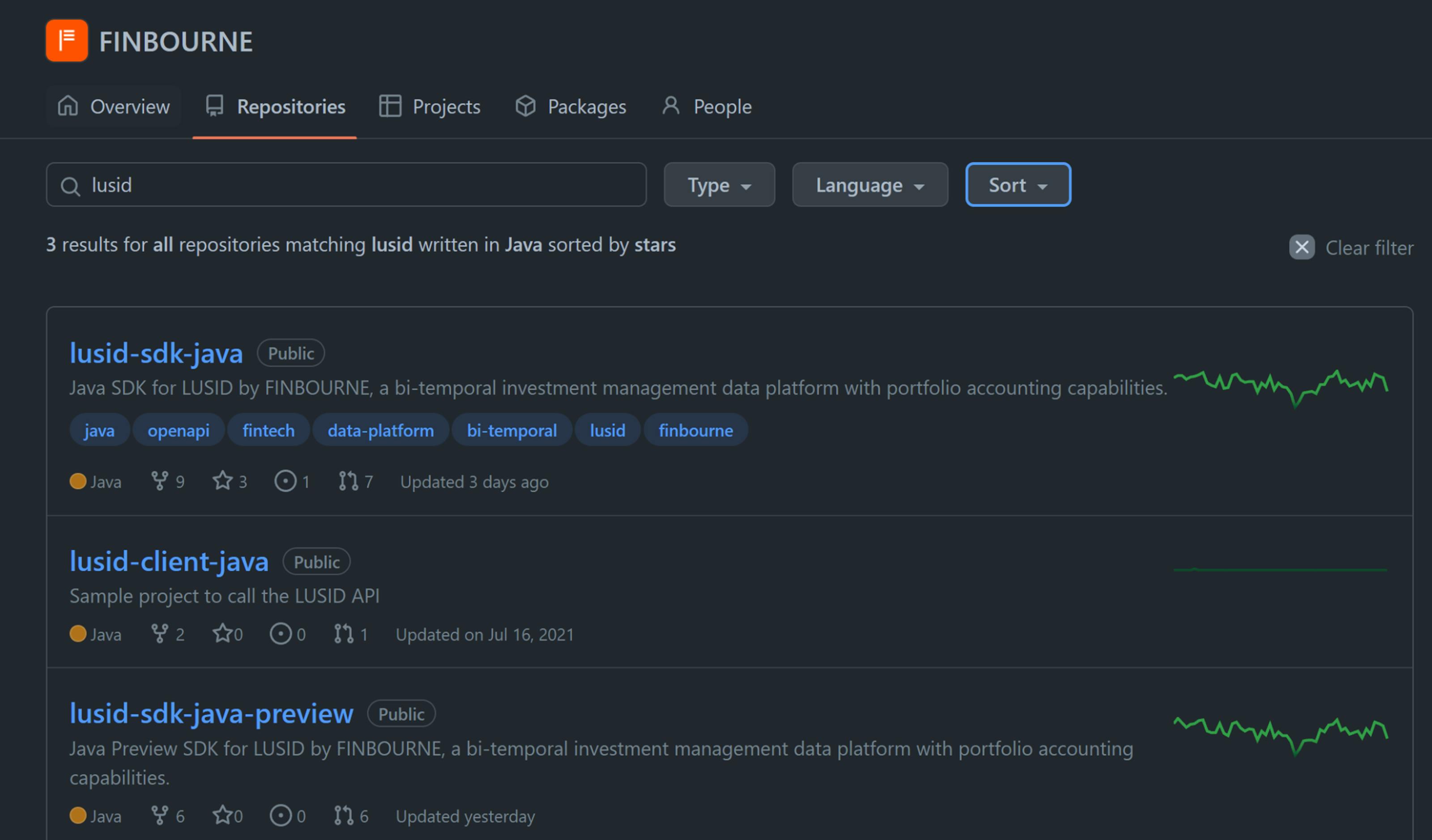The image size is (1432, 840).
Task: Expand the Language dropdown
Action: coord(869,185)
